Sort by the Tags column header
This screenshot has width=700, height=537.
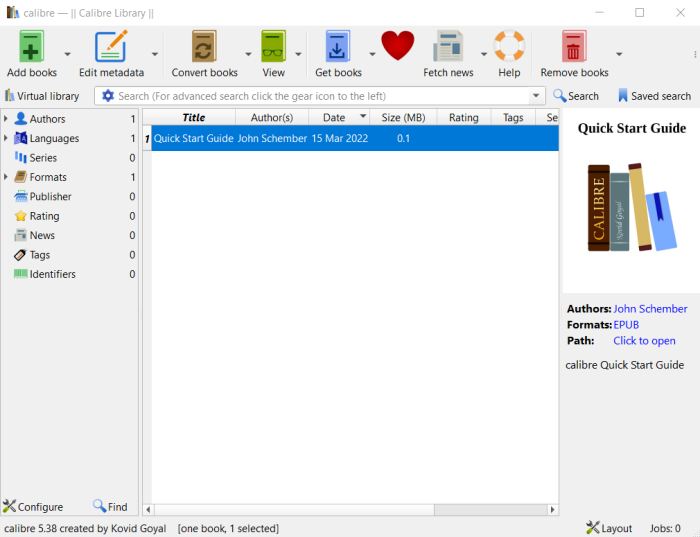click(x=513, y=117)
